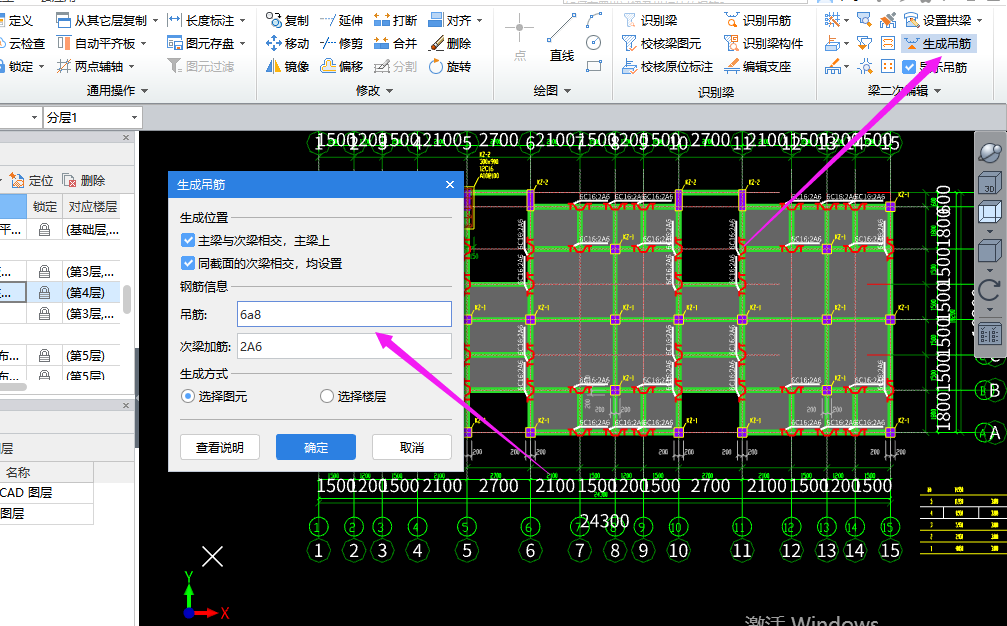Pick the circle drawing tool

pyautogui.click(x=594, y=43)
